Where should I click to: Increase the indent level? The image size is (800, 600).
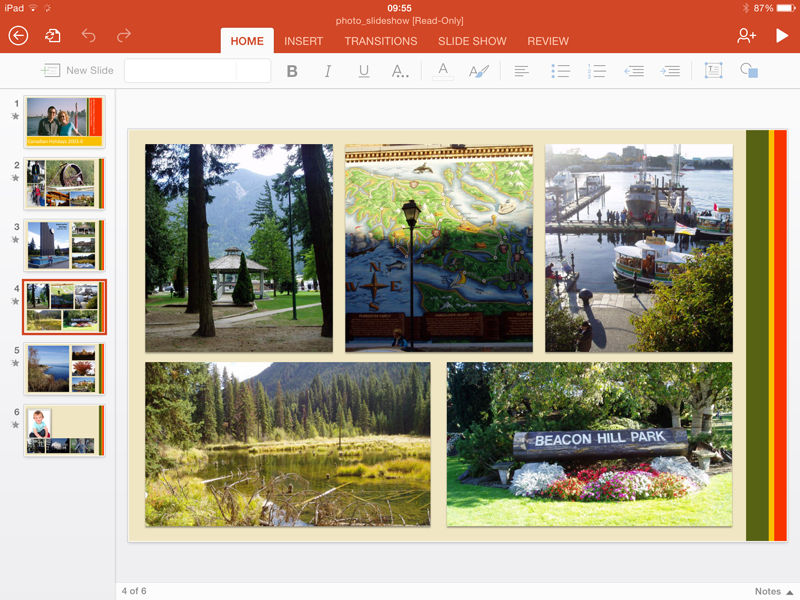pyautogui.click(x=670, y=71)
